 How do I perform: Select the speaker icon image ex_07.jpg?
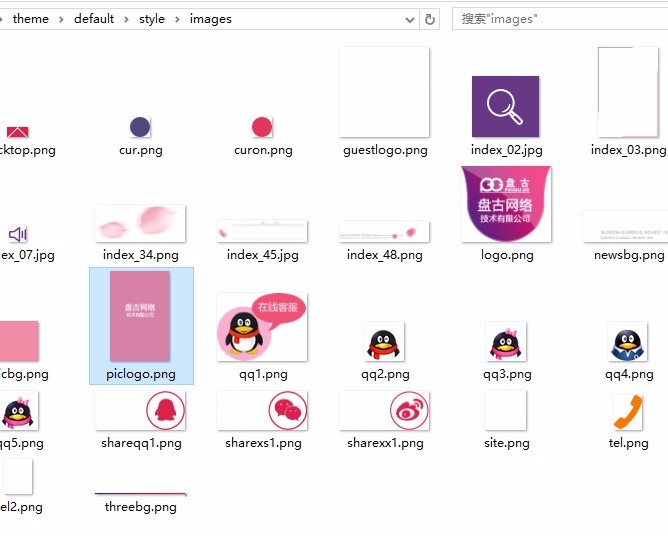18,234
